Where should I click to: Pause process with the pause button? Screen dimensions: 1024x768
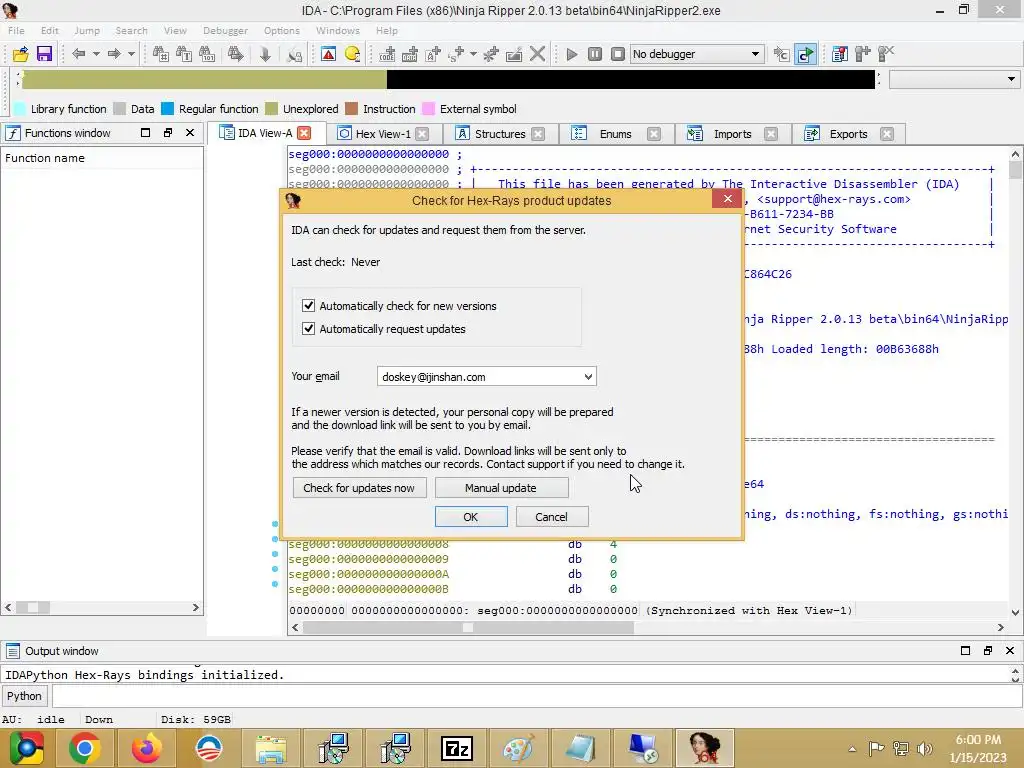tap(594, 54)
